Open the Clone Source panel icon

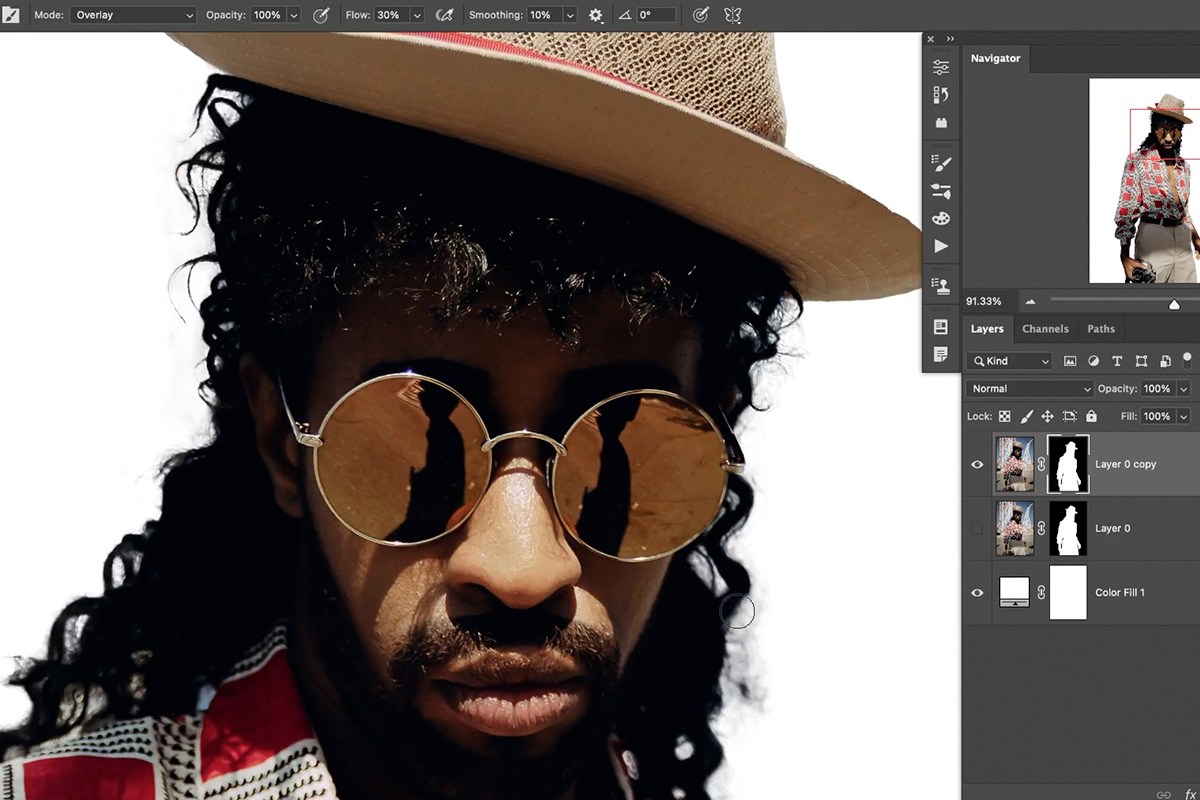tap(941, 286)
